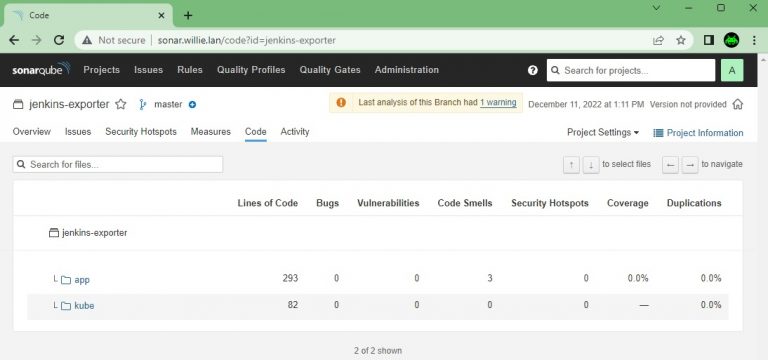
Task: Toggle the browser side panel icon
Action: pos(709,40)
